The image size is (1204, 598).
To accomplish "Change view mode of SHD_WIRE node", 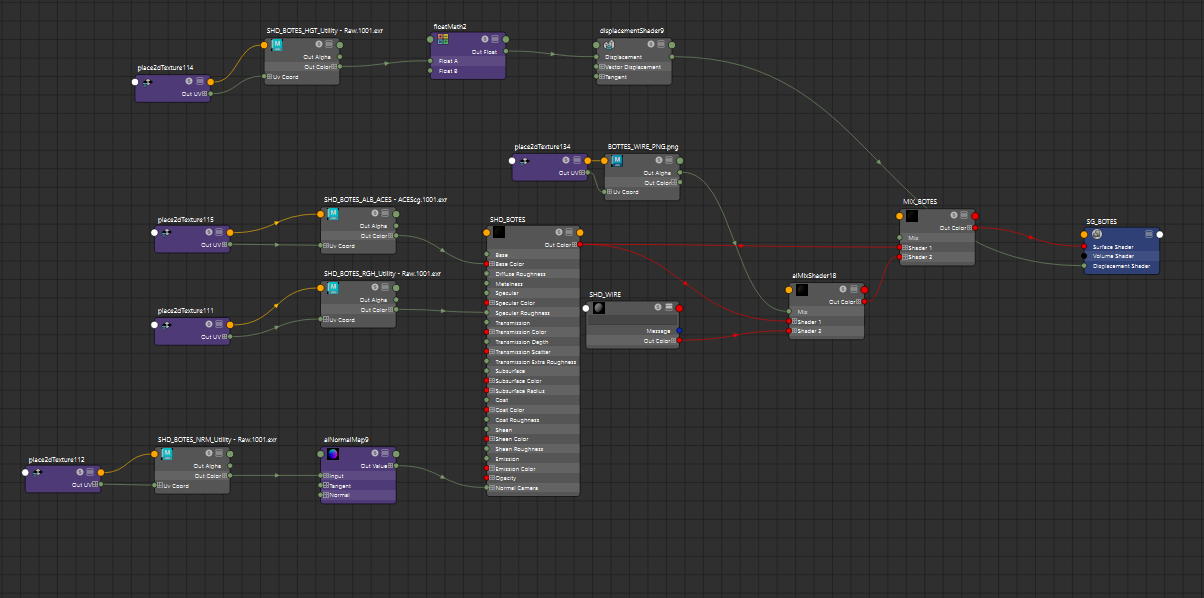I will [x=668, y=308].
